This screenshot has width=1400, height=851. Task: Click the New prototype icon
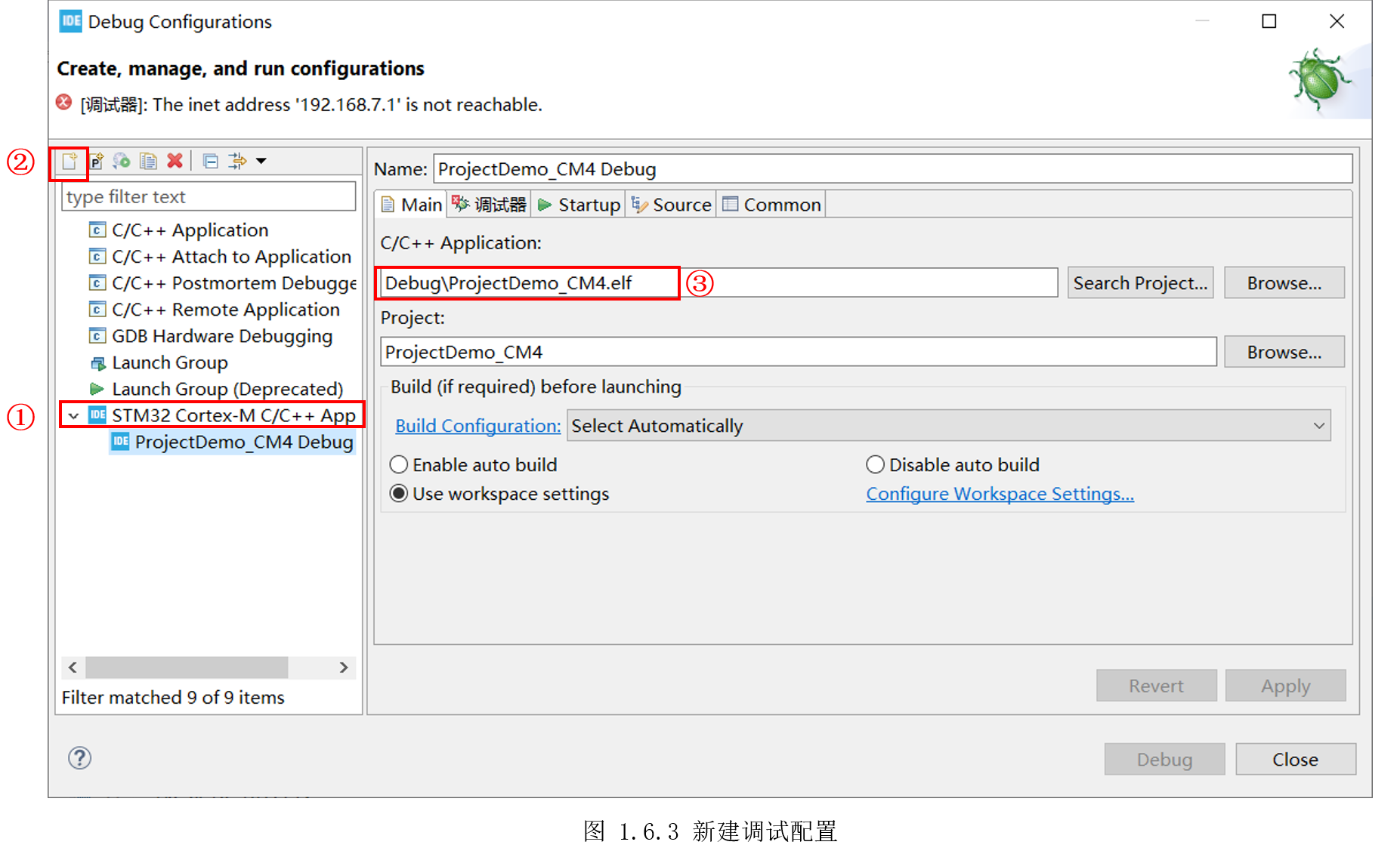[97, 161]
